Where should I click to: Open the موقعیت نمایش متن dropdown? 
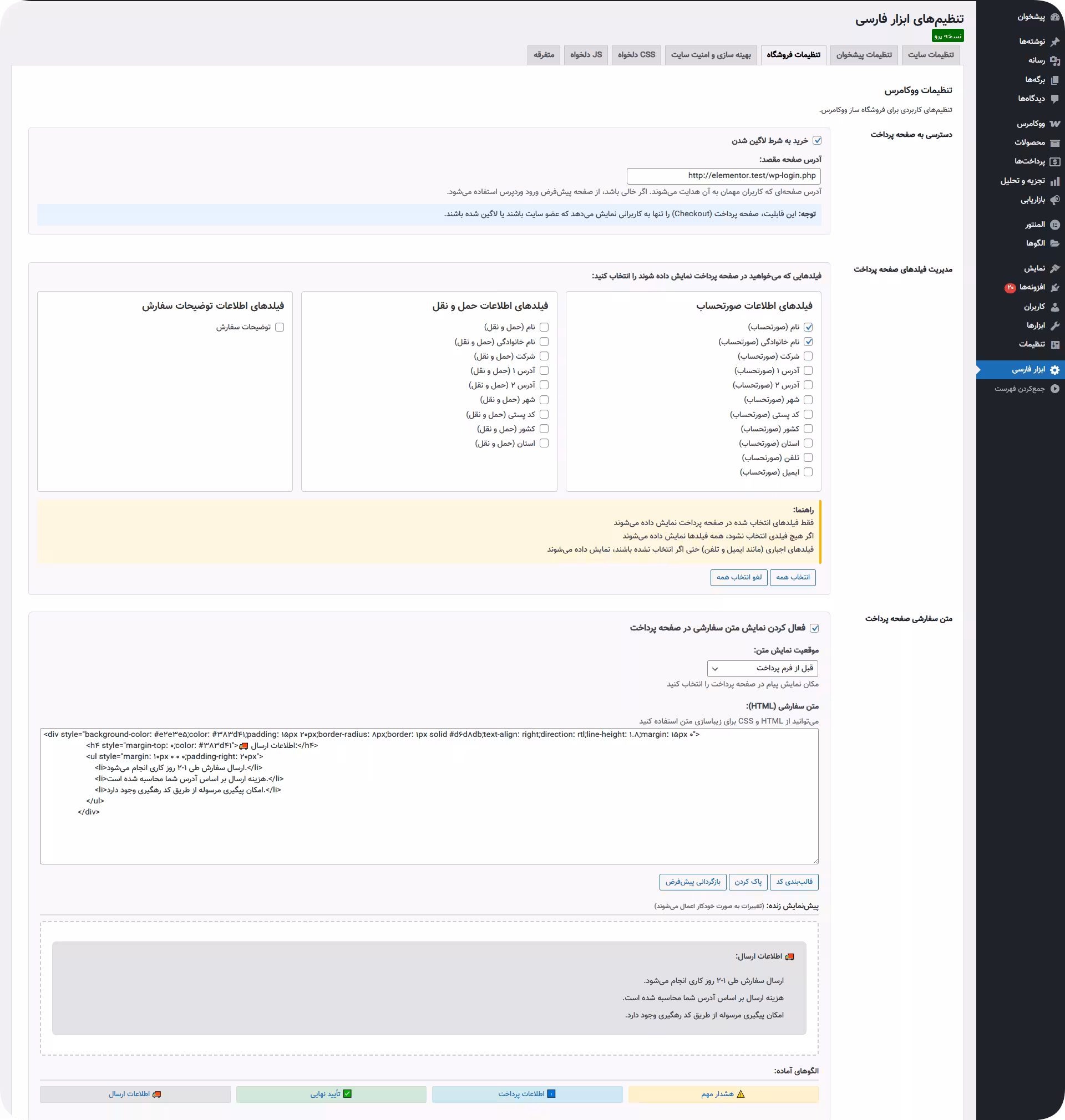[x=762, y=668]
